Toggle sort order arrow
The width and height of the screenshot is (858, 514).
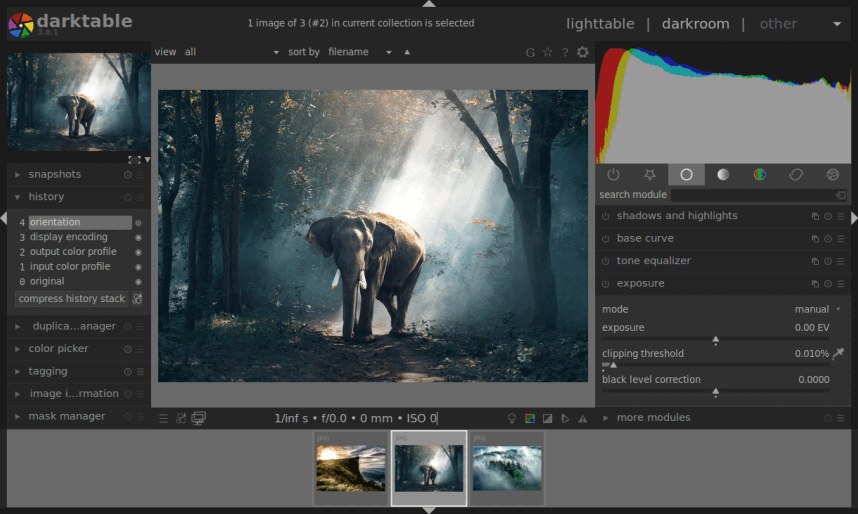pos(407,52)
